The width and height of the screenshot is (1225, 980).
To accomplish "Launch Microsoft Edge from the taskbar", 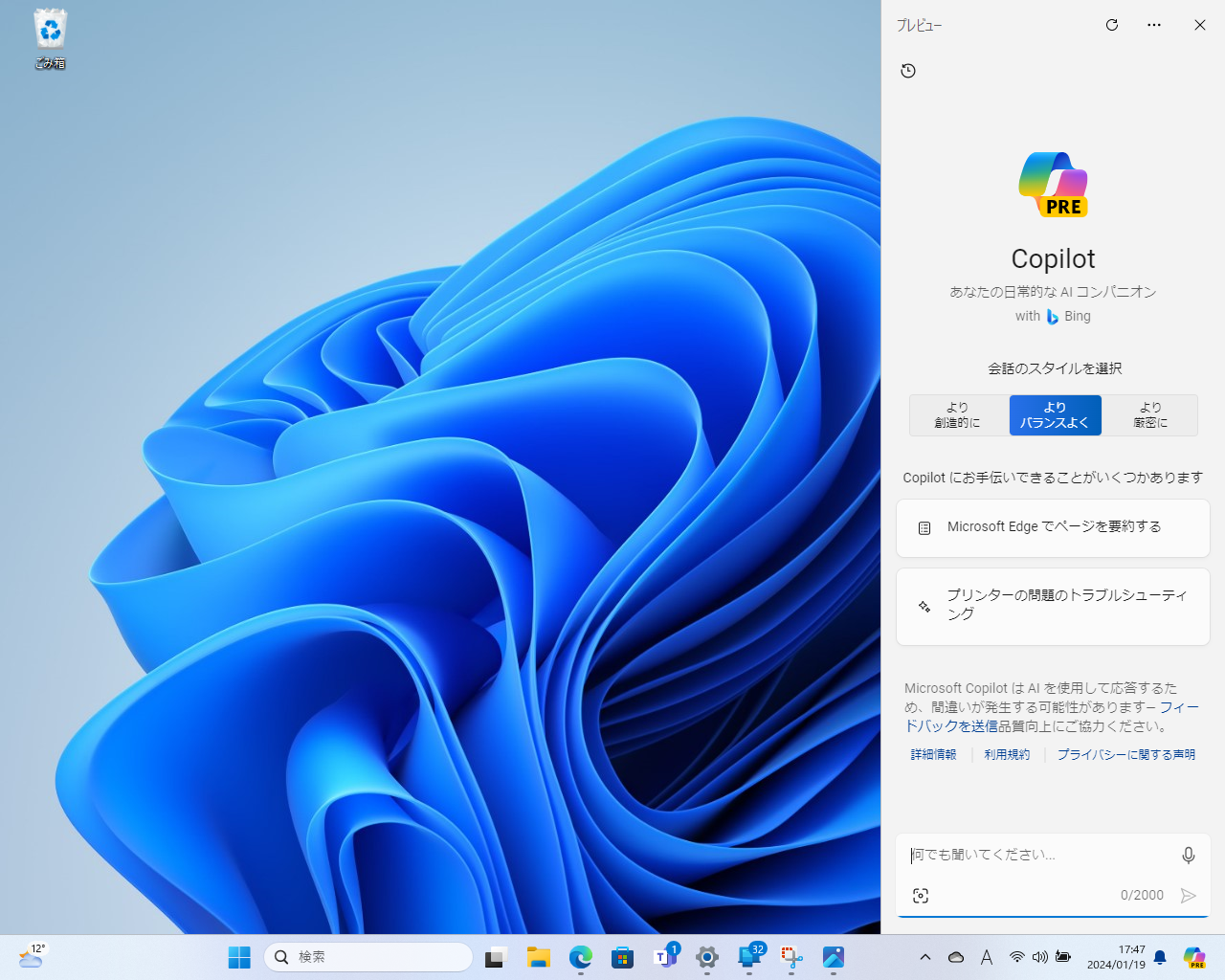I will tap(581, 956).
